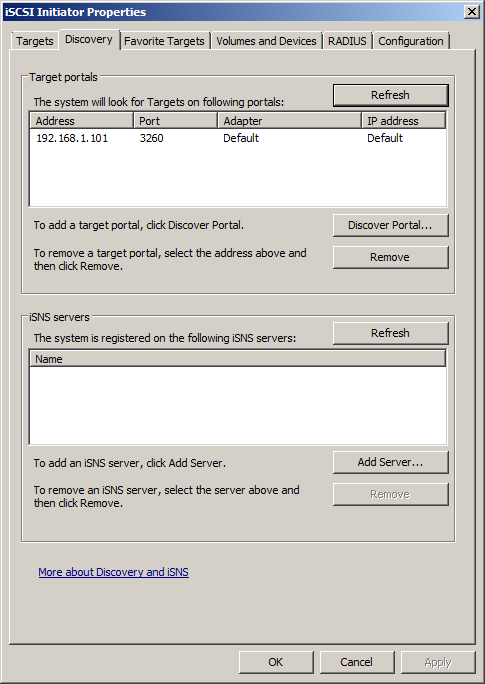Image resolution: width=485 pixels, height=684 pixels.
Task: Sort by the Address column header
Action: 82,121
